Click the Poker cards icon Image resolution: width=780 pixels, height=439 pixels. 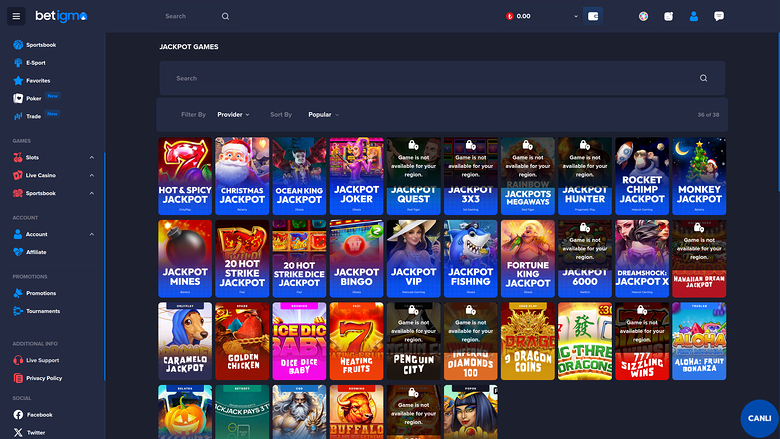(x=18, y=98)
